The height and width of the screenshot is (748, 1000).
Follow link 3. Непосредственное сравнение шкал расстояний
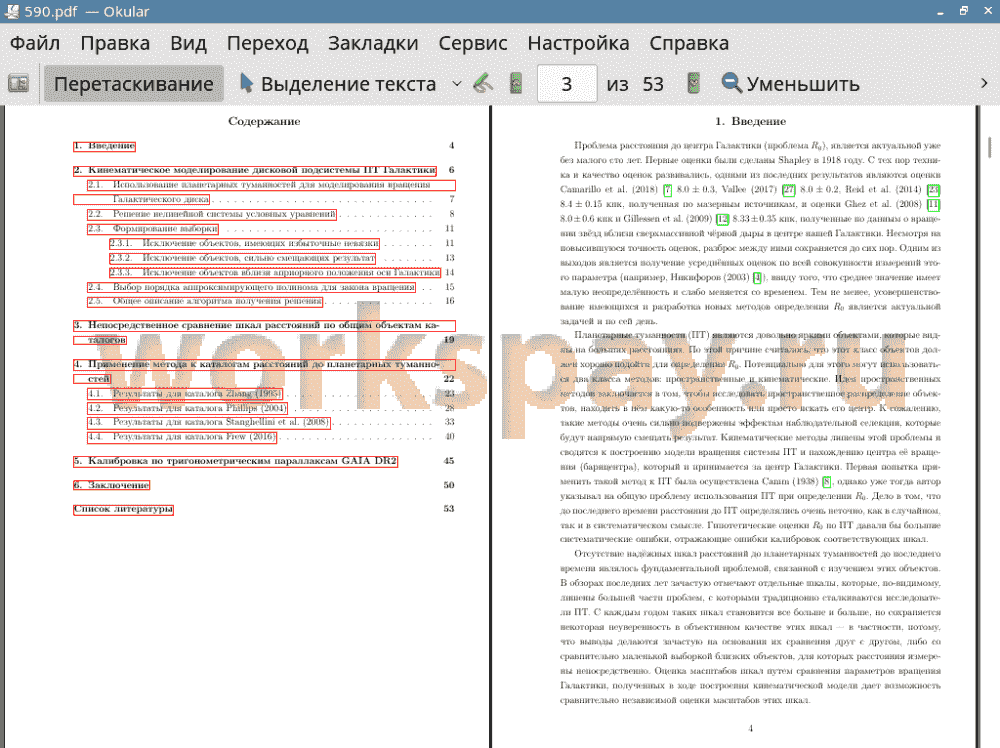click(264, 325)
